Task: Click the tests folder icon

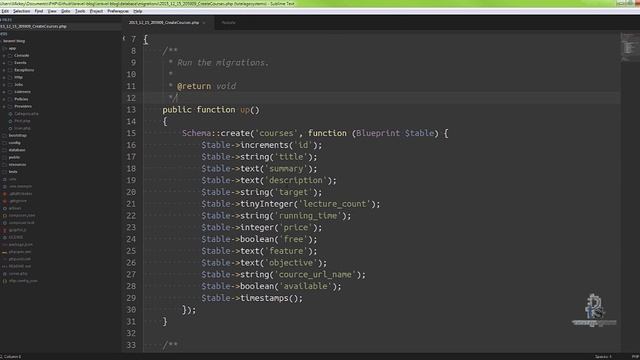Action: pyautogui.click(x=5, y=172)
